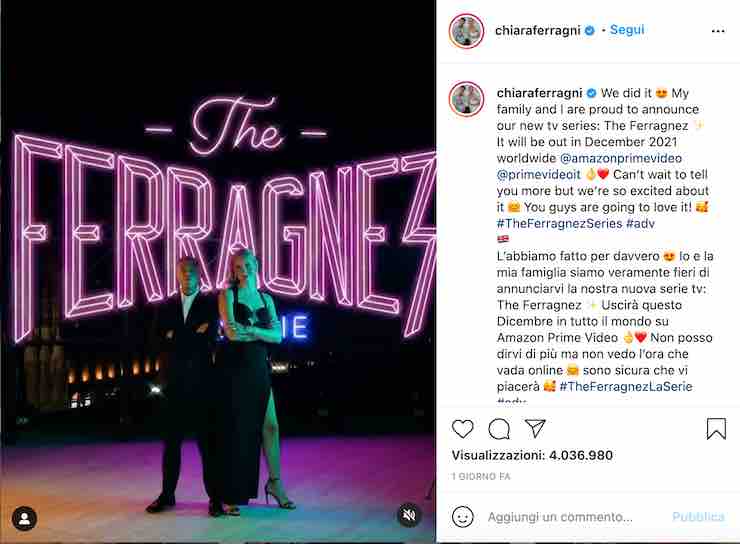Follow the account with the Segui button
Viewport: 740px width, 544px height.
pyautogui.click(x=627, y=30)
